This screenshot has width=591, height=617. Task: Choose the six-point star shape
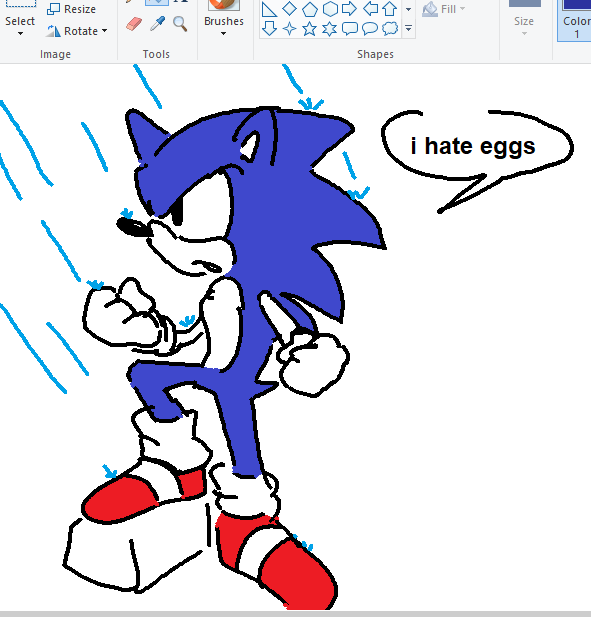click(329, 28)
